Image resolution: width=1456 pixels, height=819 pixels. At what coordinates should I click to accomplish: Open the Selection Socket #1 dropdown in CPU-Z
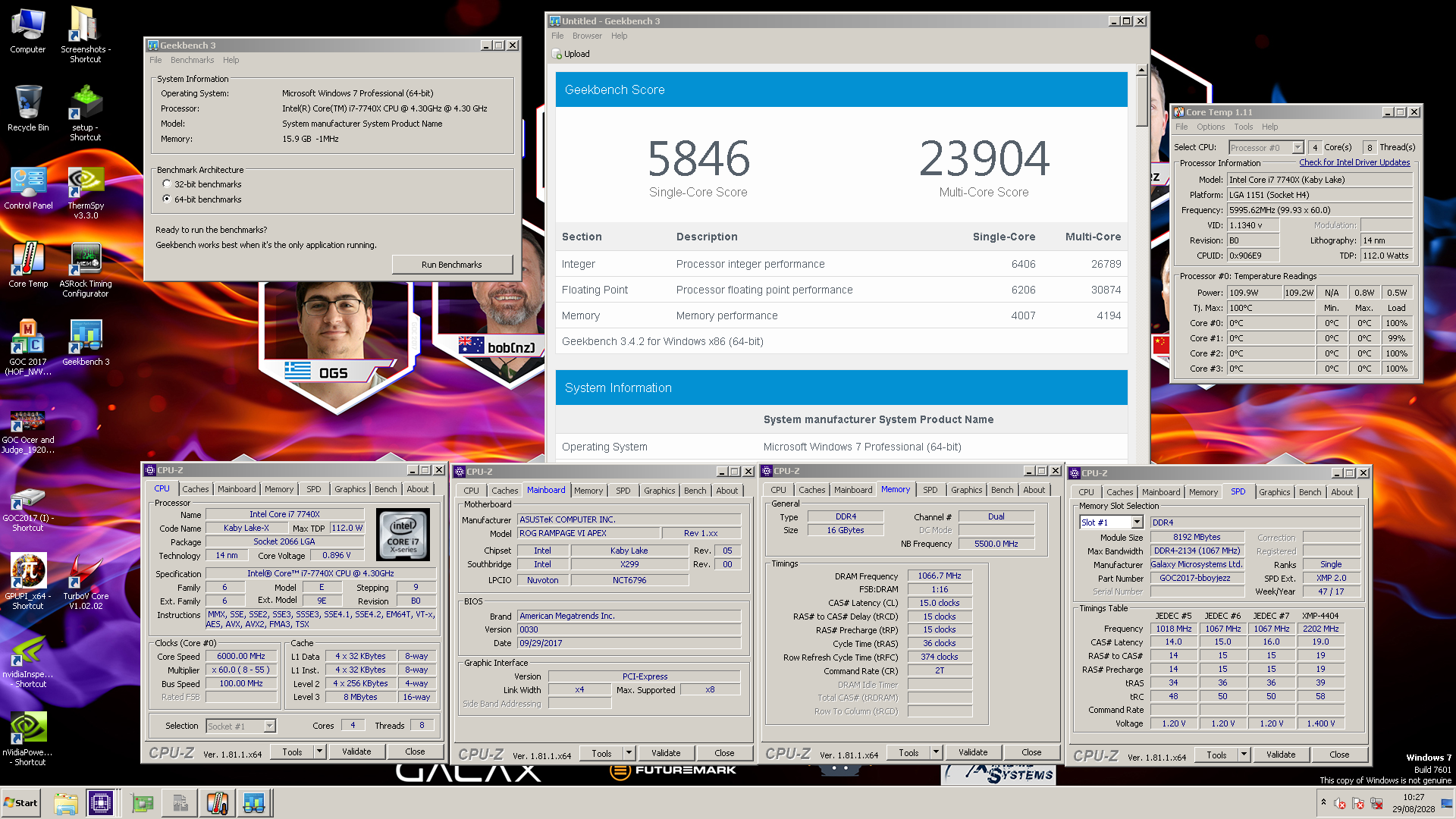[269, 726]
